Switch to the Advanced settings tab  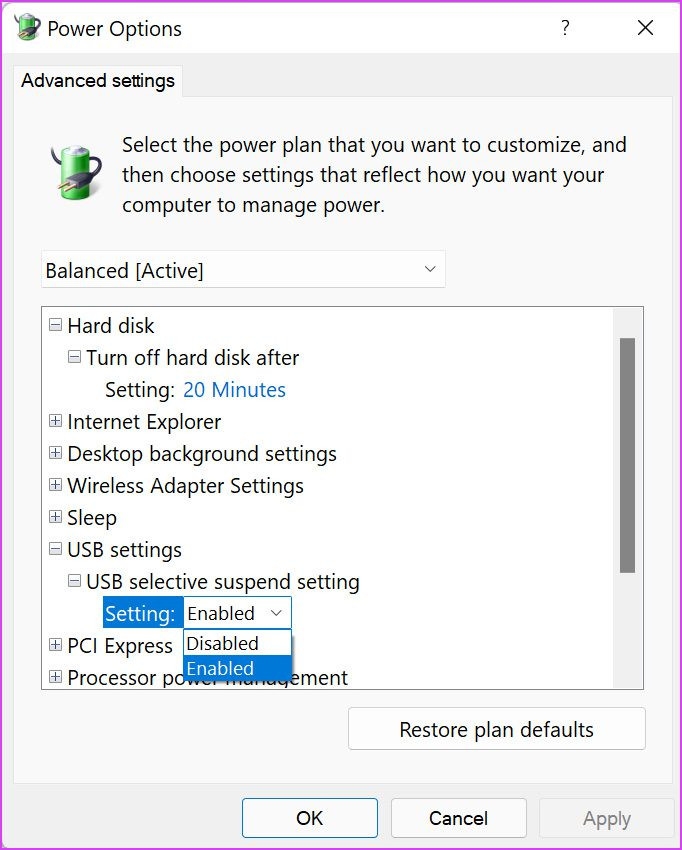click(97, 80)
